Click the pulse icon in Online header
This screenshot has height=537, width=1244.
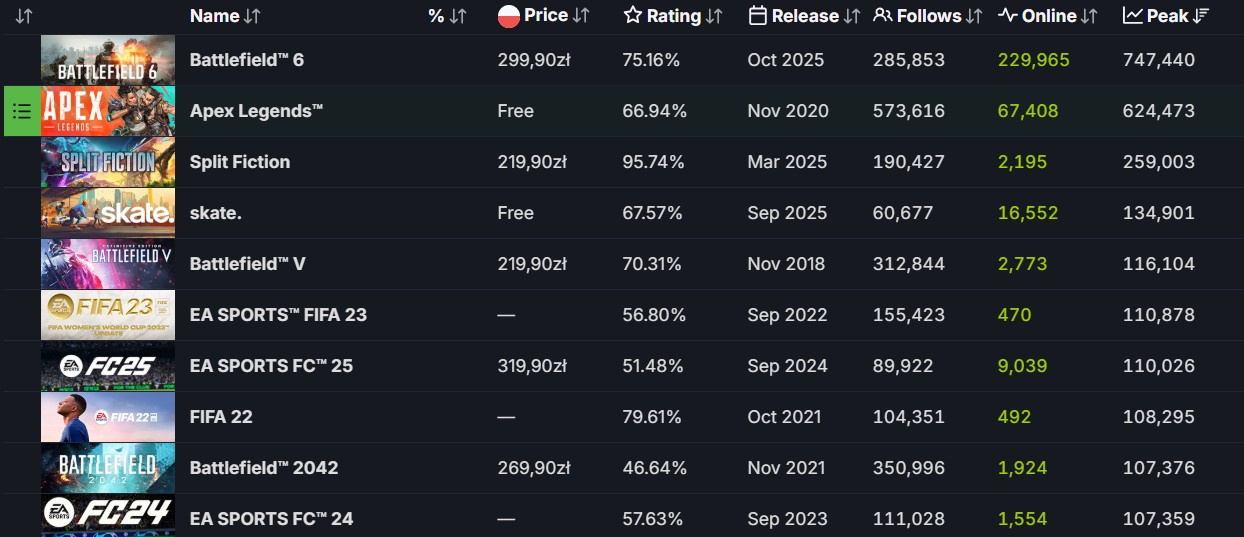(x=1007, y=16)
